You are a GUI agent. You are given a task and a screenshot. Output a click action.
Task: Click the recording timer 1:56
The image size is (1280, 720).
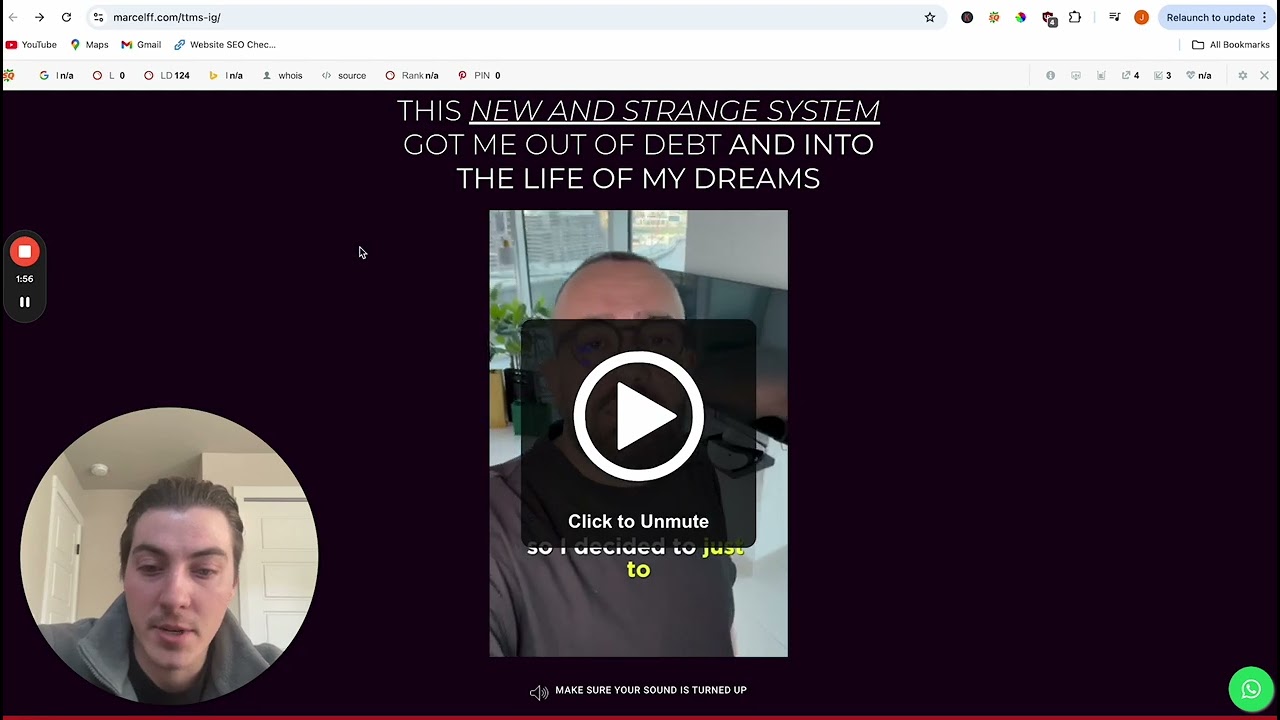click(24, 279)
